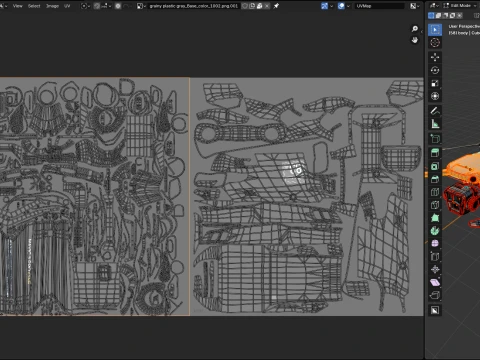Viewport: 480px width, 360px height.
Task: Open the UV editor View menu
Action: tap(18, 6)
